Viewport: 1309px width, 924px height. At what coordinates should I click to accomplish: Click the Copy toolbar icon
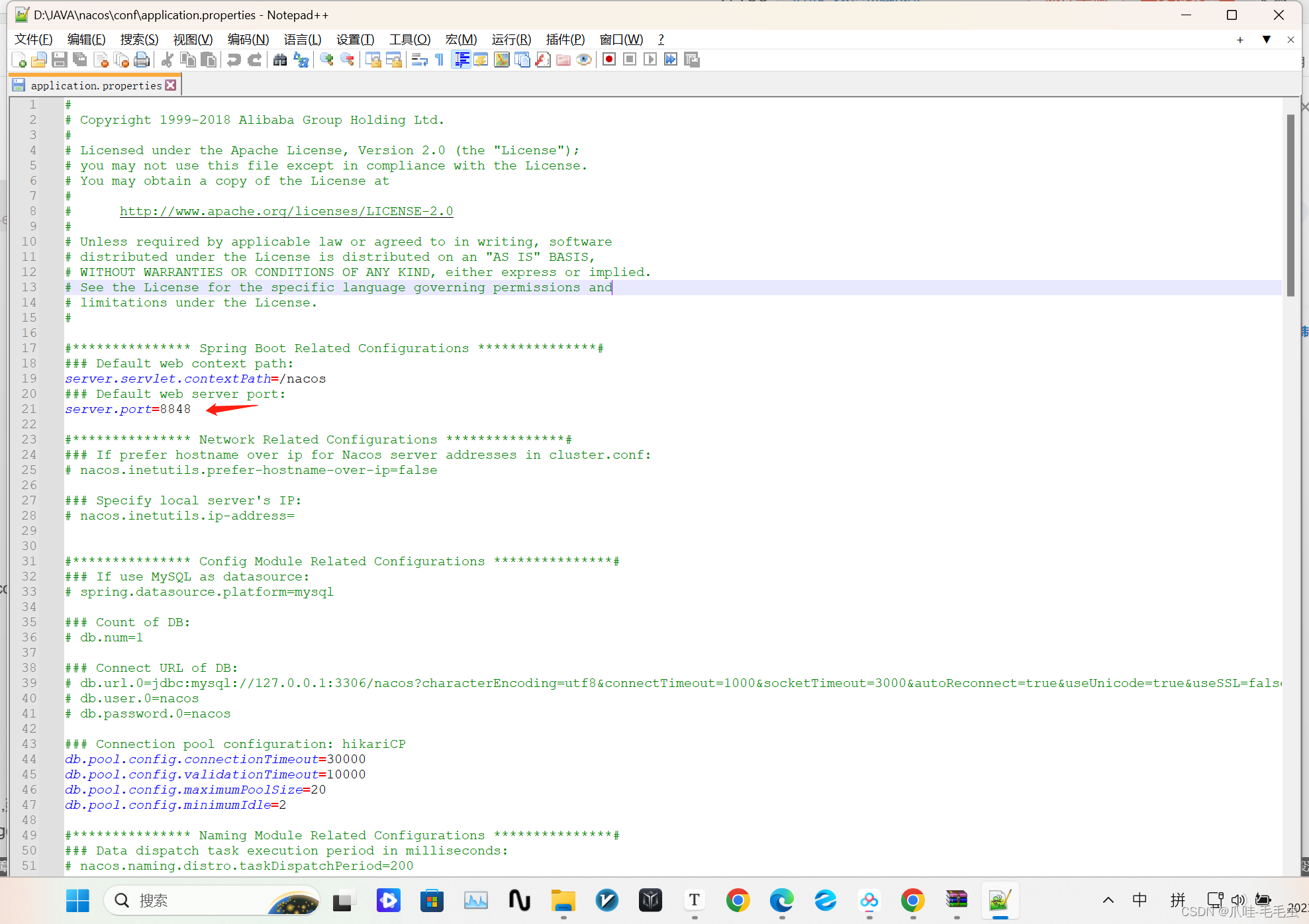pos(188,60)
